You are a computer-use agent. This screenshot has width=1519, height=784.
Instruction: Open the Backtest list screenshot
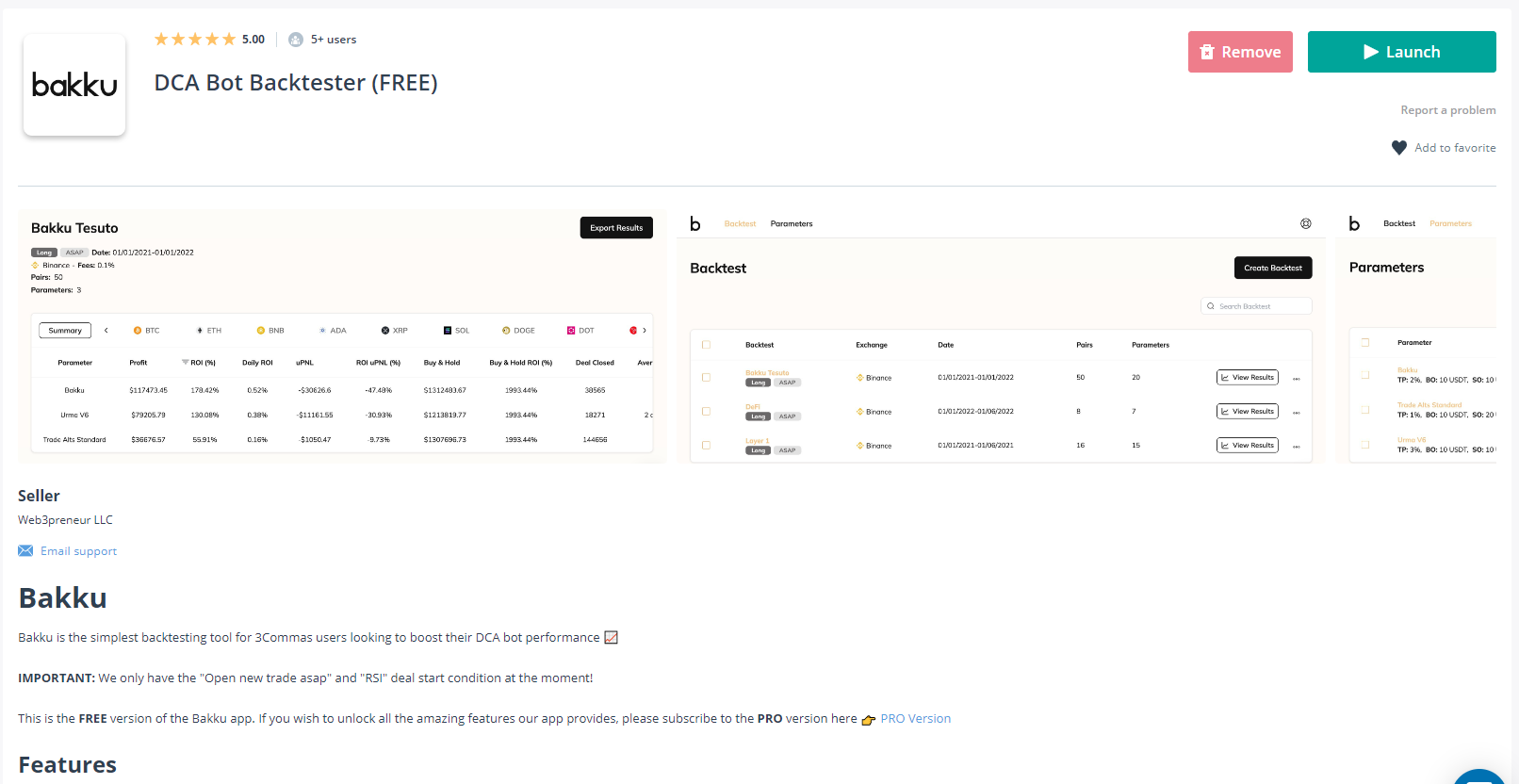click(1001, 336)
